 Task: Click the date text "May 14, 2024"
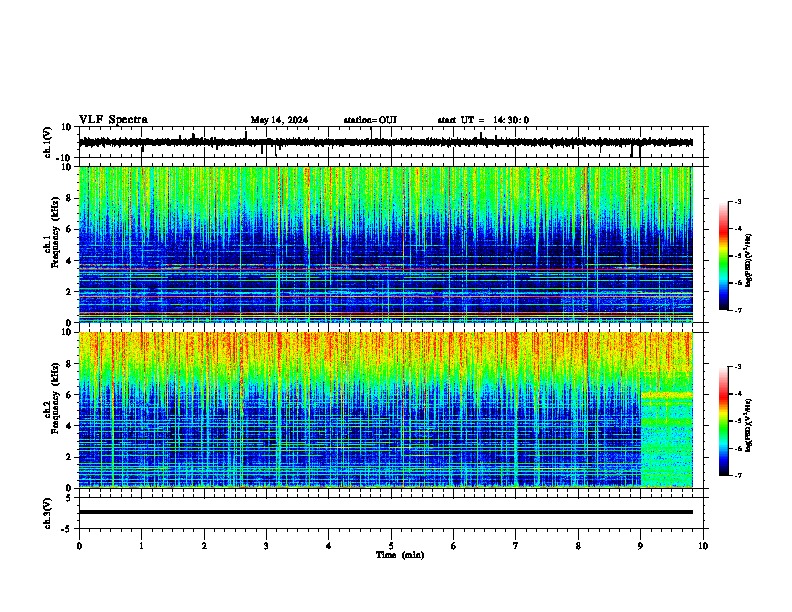pos(279,120)
